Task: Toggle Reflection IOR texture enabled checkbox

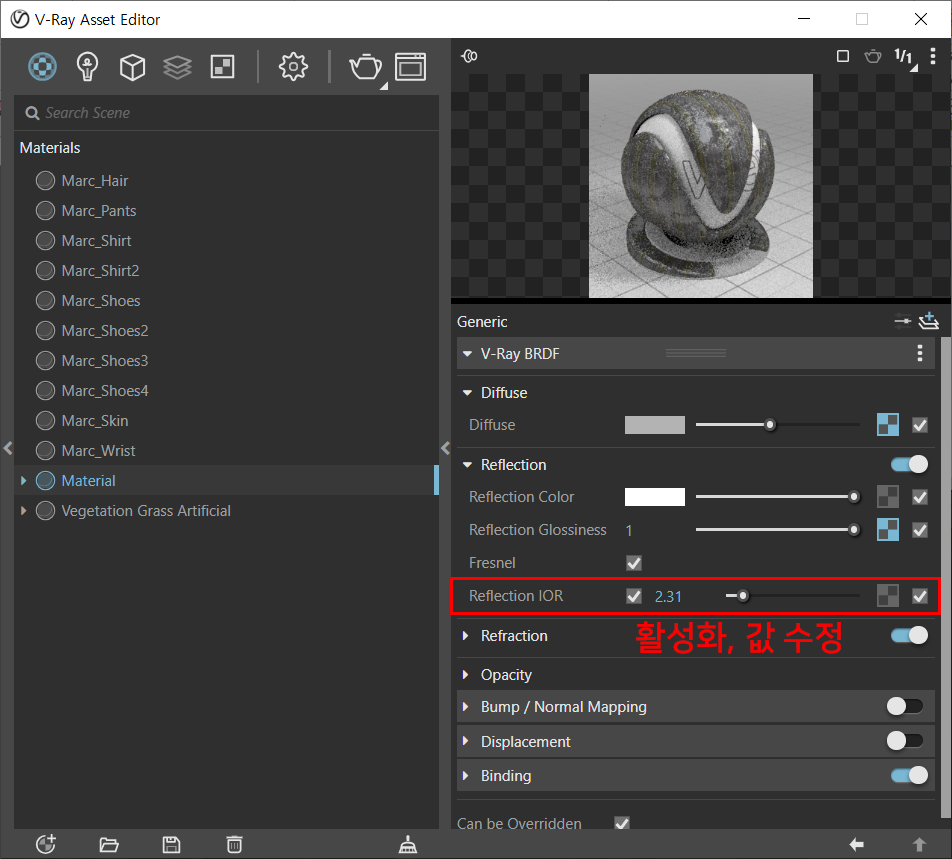Action: 920,596
